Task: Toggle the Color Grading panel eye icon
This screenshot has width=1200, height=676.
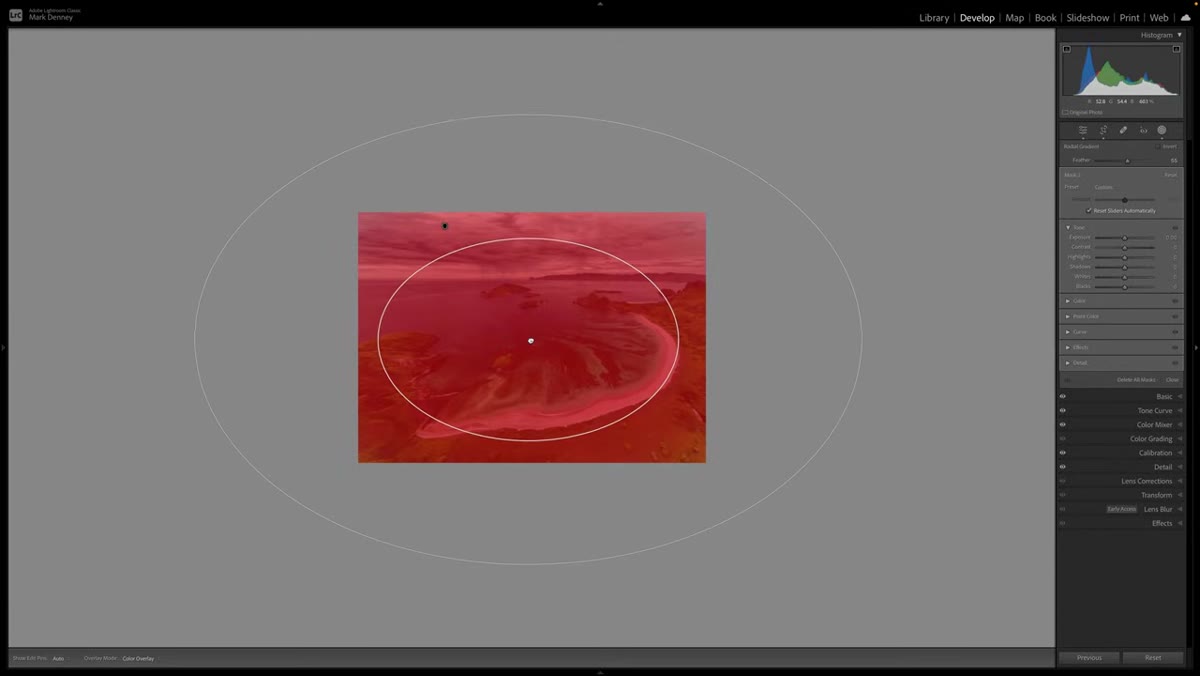Action: pyautogui.click(x=1063, y=439)
